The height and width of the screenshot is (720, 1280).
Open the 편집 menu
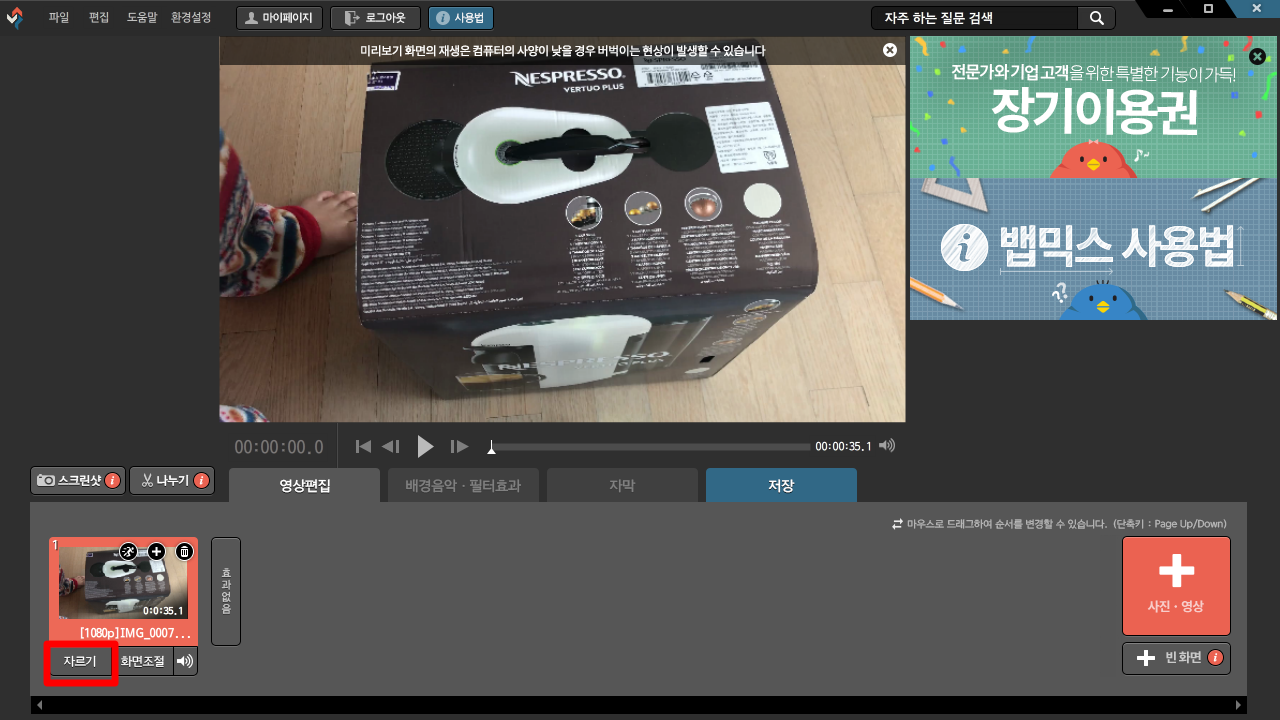(99, 18)
